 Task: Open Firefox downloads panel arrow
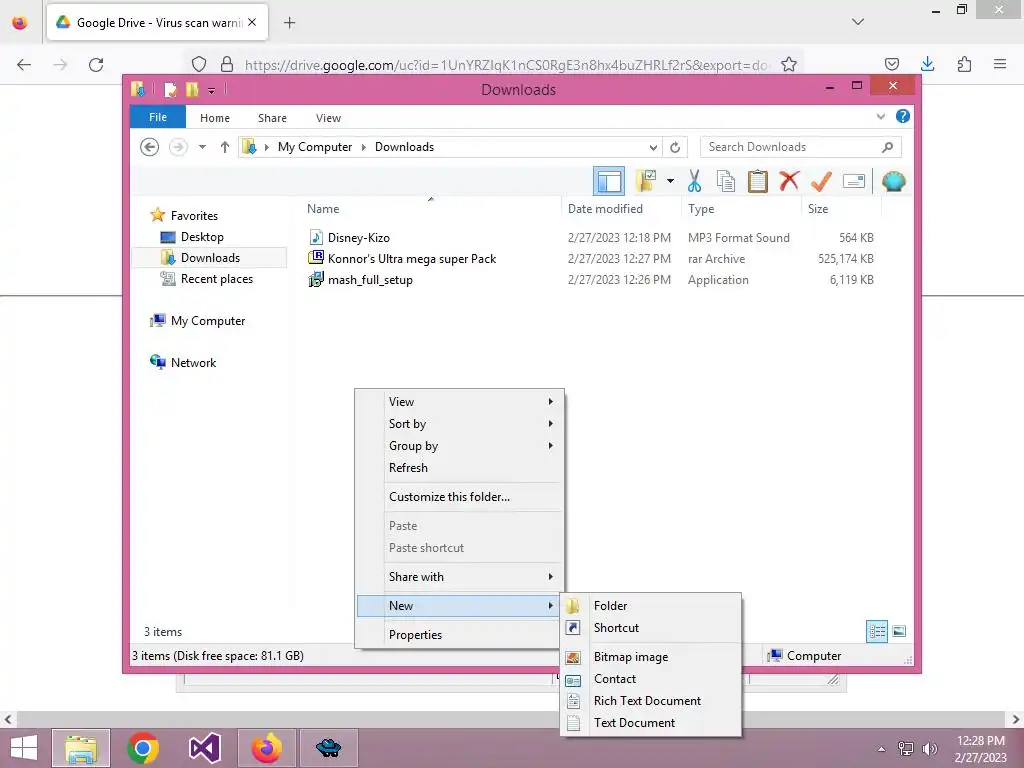pyautogui.click(x=927, y=64)
